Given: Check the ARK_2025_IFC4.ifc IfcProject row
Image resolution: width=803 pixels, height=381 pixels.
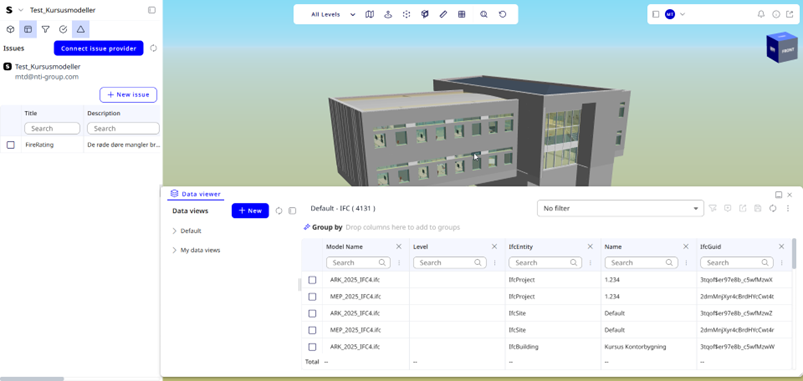Looking at the screenshot, I should [312, 280].
